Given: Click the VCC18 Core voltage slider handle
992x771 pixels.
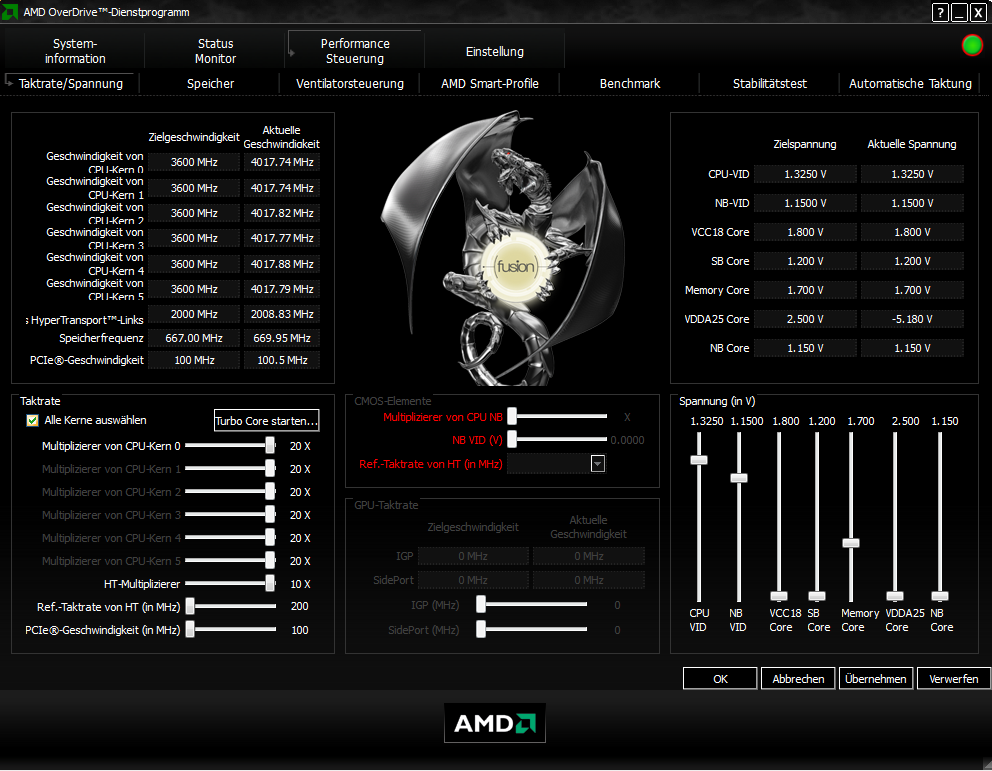Looking at the screenshot, I should [x=779, y=596].
